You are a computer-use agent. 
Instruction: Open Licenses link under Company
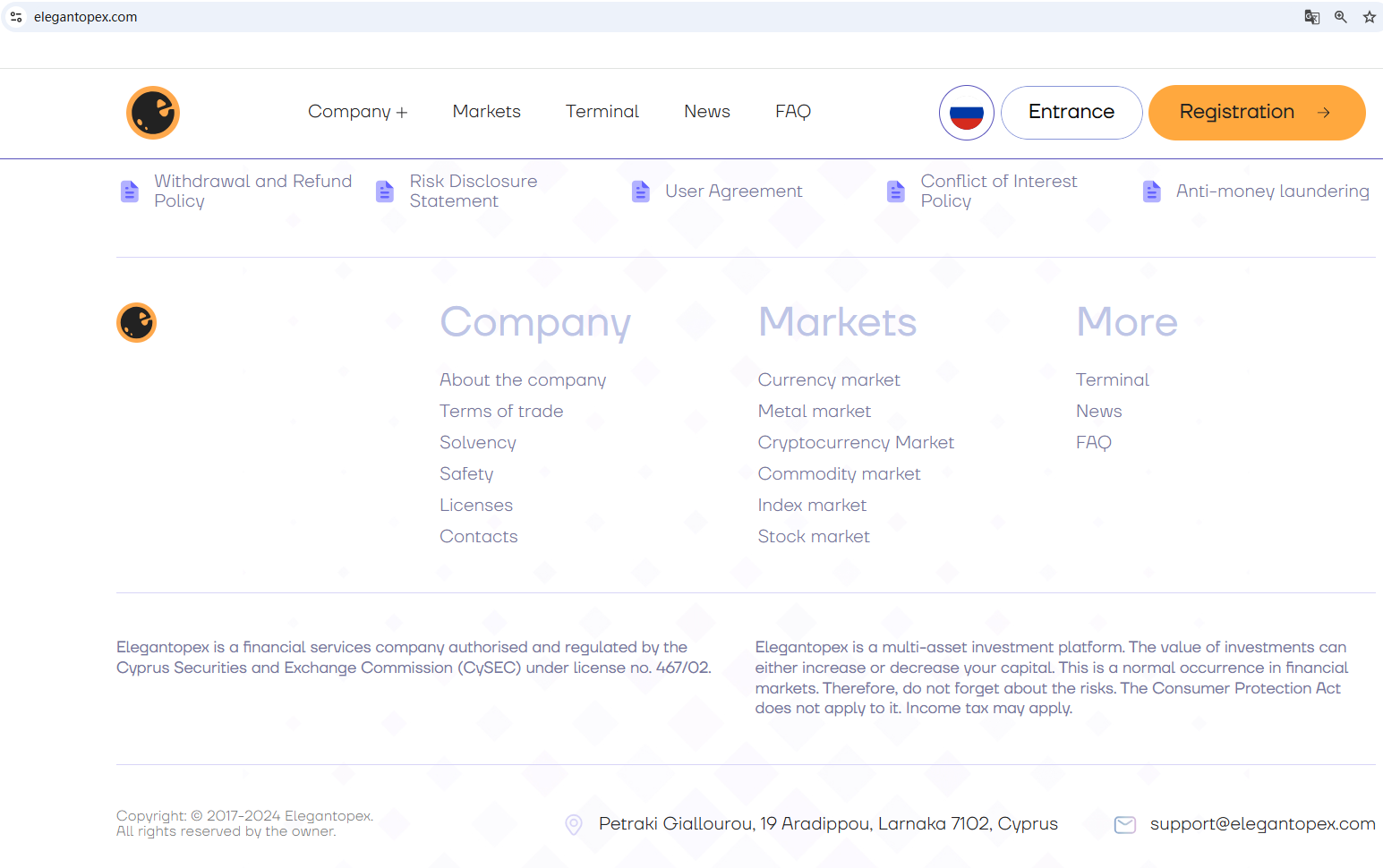pyautogui.click(x=475, y=506)
